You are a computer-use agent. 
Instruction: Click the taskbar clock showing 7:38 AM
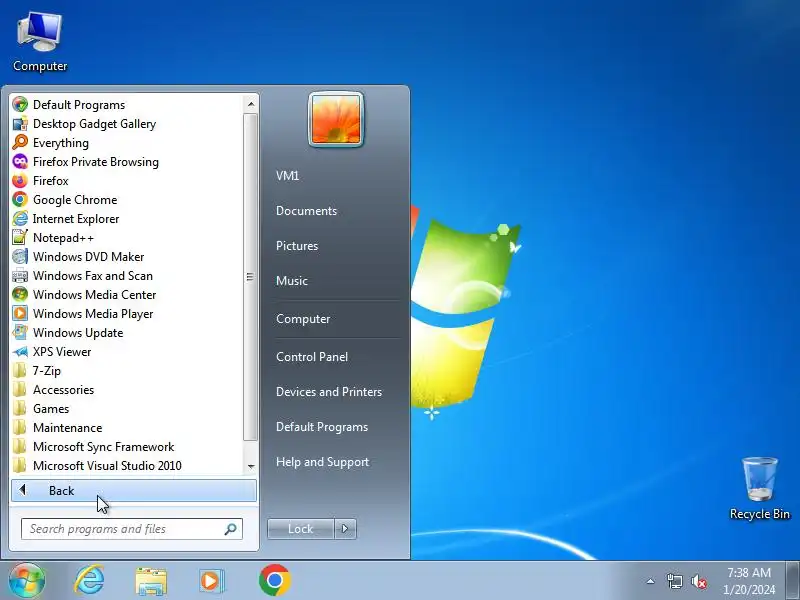[x=749, y=581]
